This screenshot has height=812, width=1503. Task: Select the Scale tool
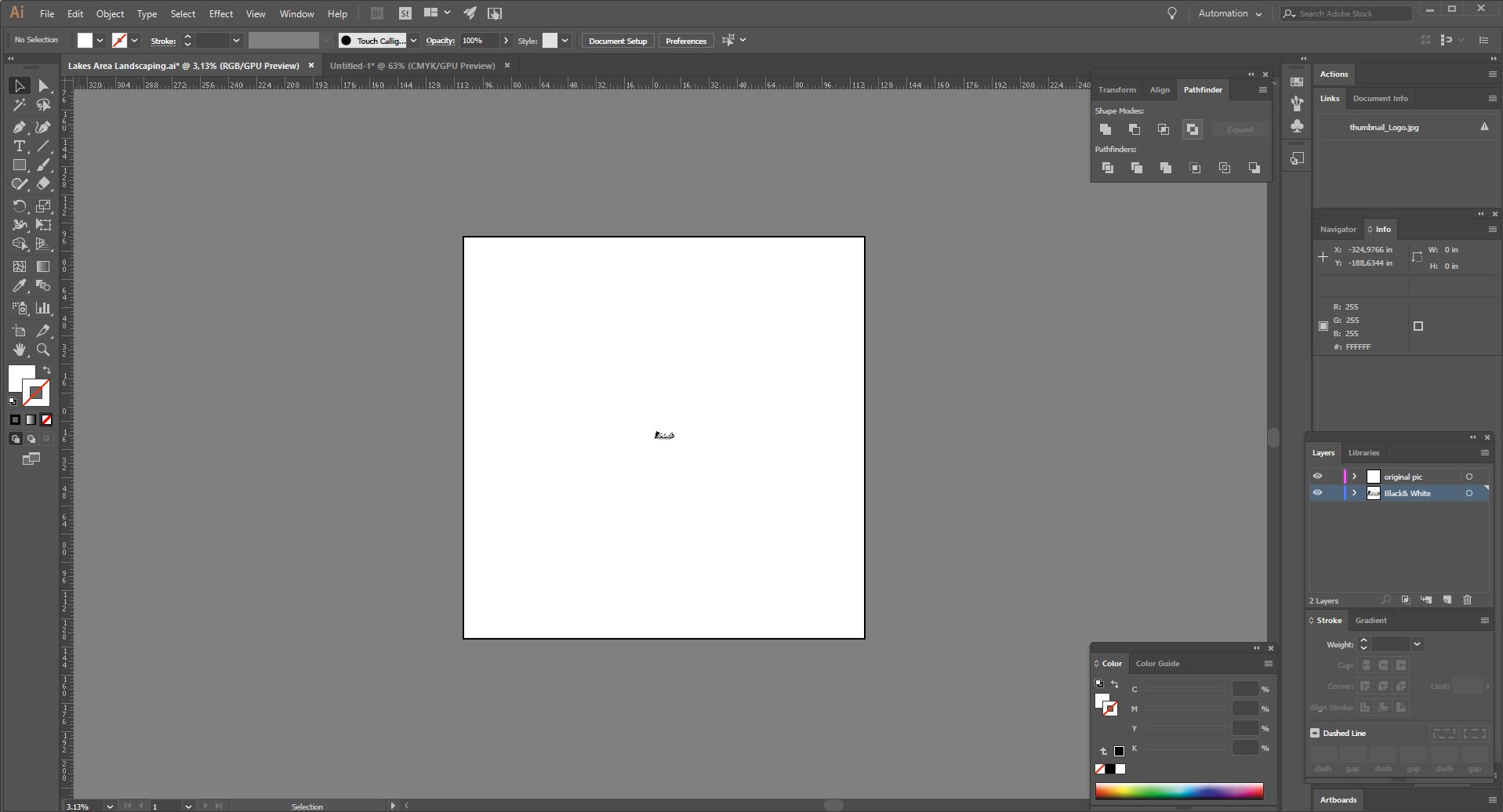pyautogui.click(x=43, y=206)
